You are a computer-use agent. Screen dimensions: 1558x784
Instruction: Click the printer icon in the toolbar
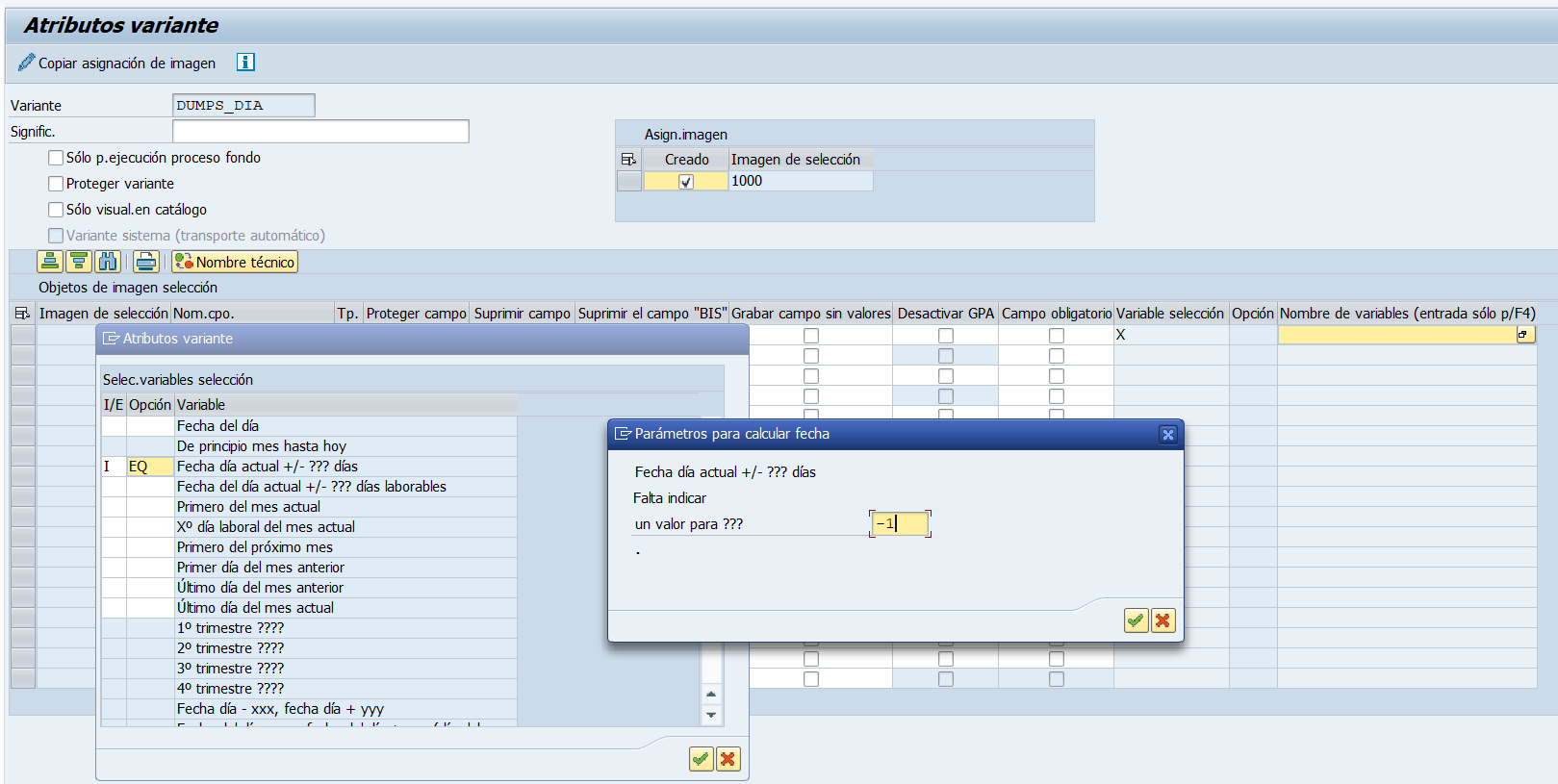[146, 262]
